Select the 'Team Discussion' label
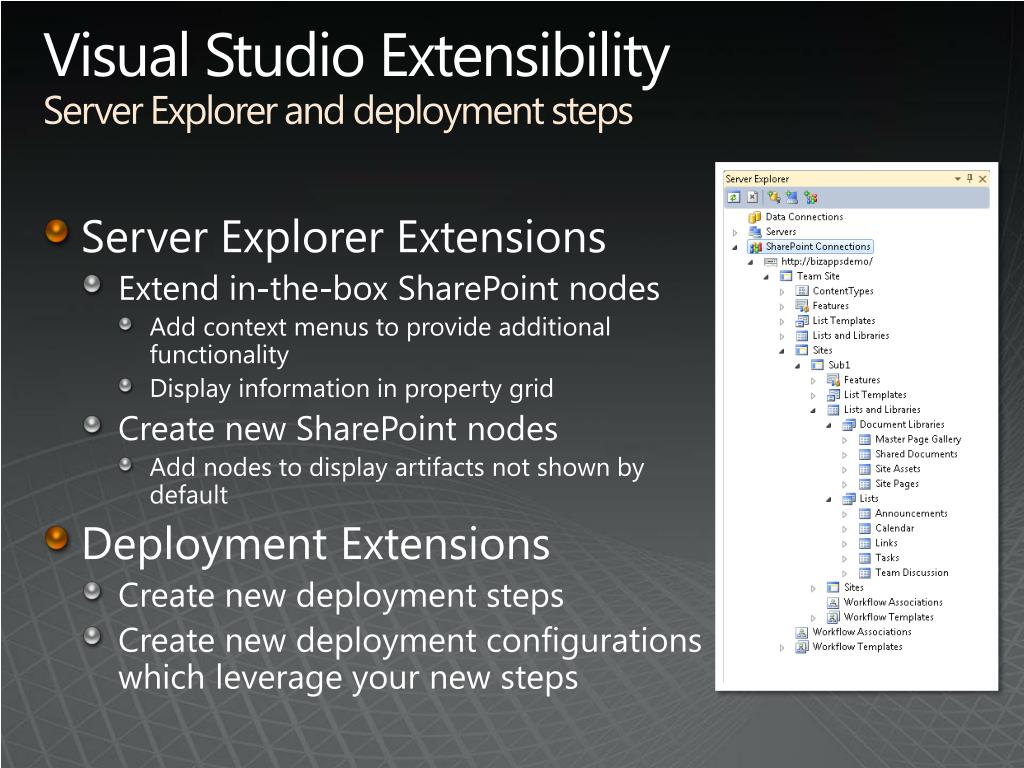This screenshot has width=1024, height=768. point(912,573)
